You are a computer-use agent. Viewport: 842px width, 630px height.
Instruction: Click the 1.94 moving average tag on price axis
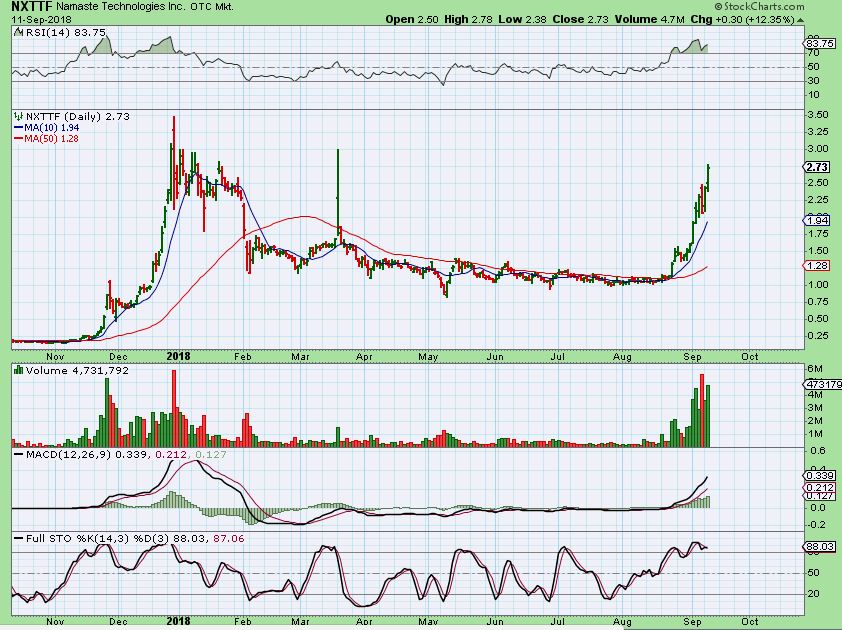[x=816, y=220]
